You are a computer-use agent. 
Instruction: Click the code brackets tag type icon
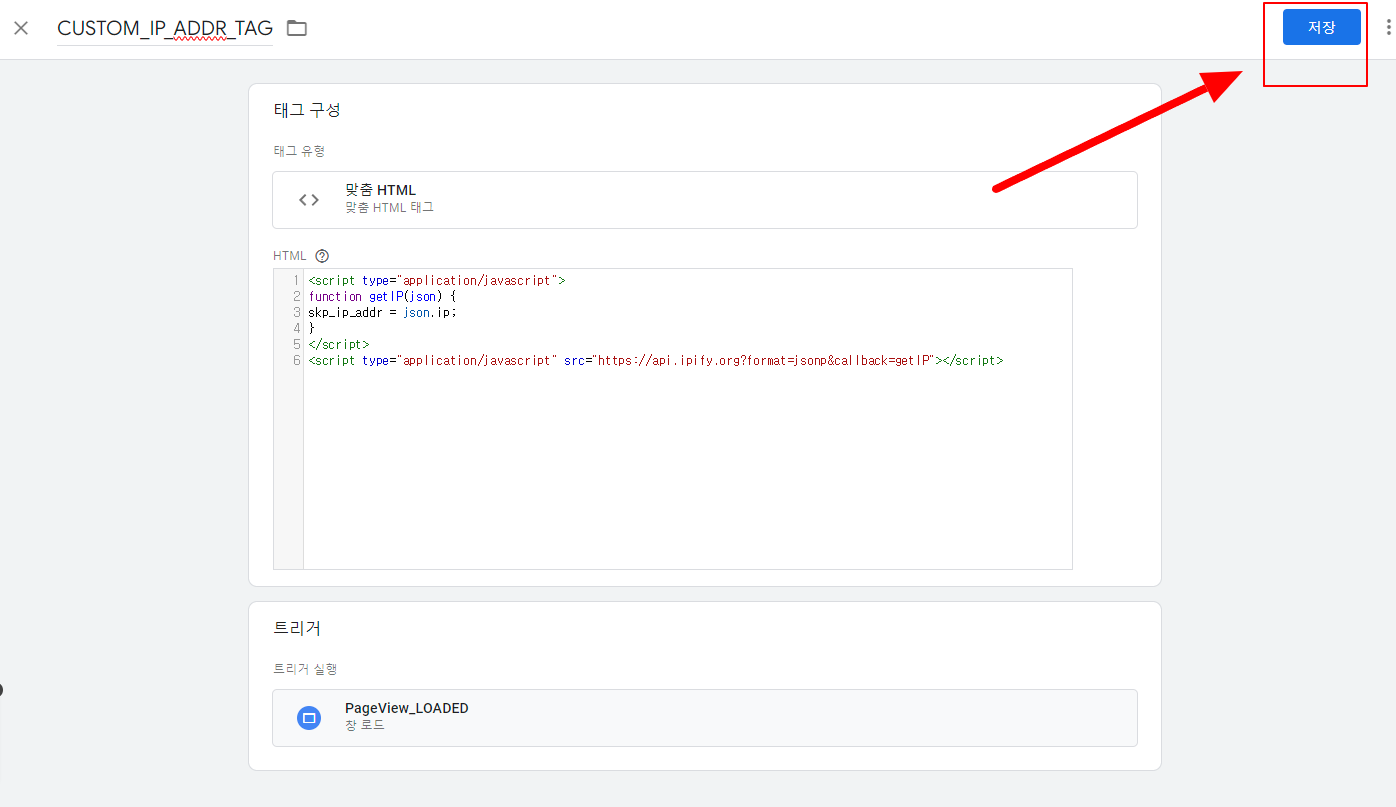[x=309, y=200]
